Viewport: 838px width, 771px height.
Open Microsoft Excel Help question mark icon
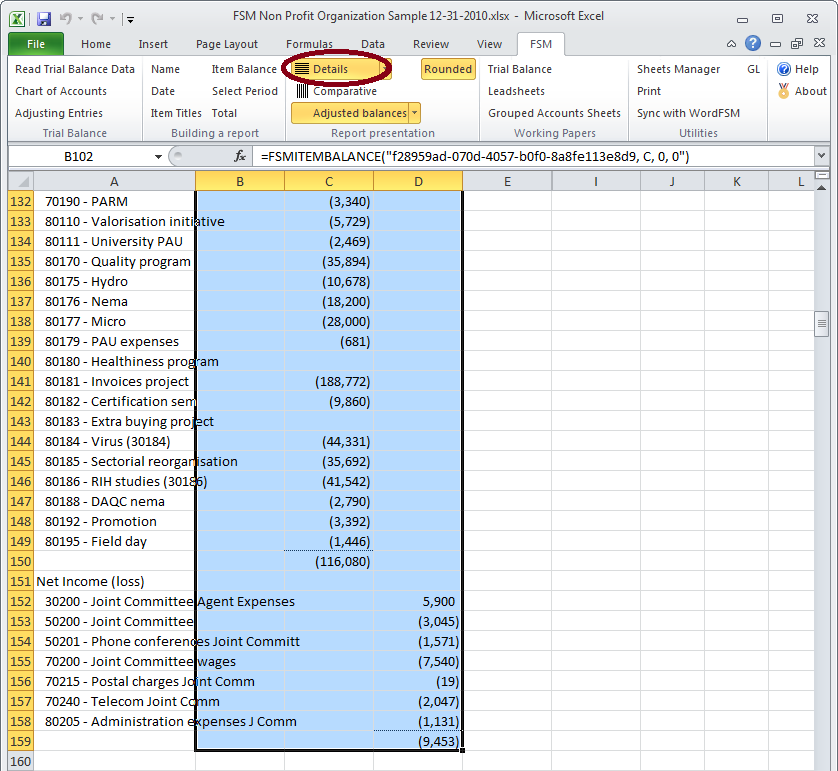(753, 43)
